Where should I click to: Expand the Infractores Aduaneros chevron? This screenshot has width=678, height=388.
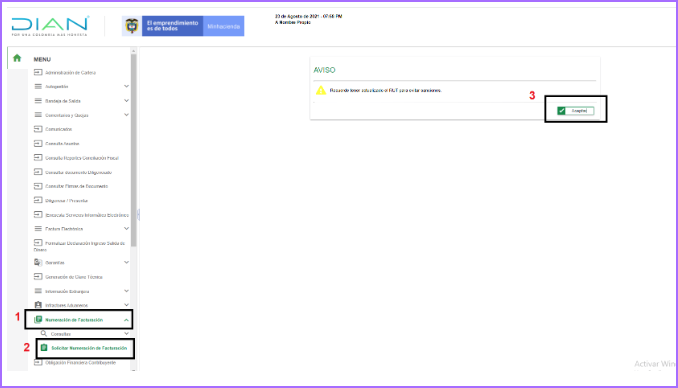point(126,305)
